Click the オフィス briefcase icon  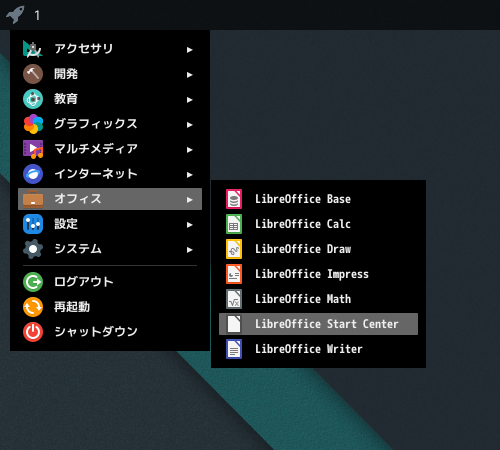33,199
